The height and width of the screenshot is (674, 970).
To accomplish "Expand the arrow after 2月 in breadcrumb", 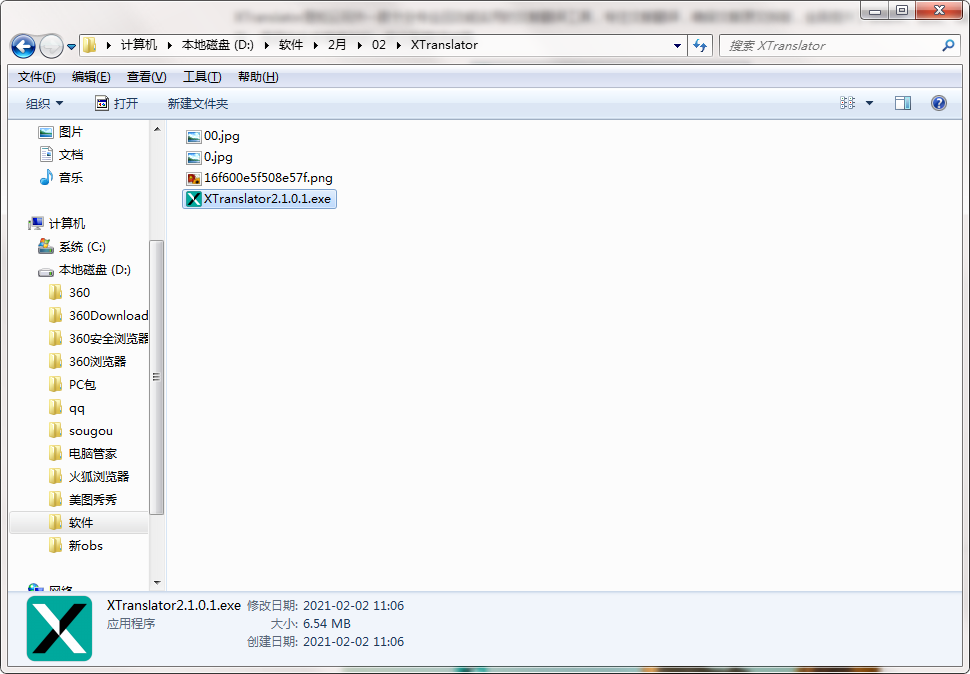I will (x=359, y=45).
